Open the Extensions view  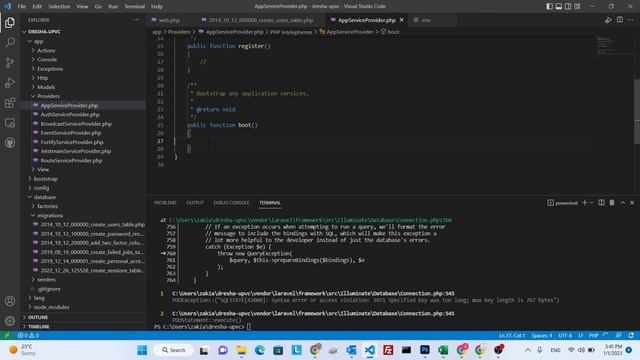[10, 102]
